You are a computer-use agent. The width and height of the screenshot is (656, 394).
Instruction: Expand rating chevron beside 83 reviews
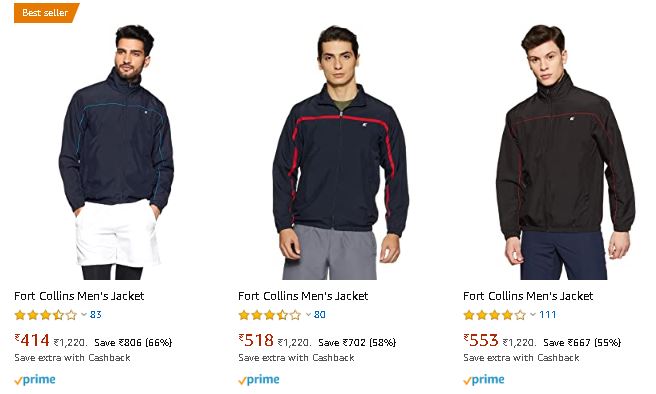click(x=84, y=315)
